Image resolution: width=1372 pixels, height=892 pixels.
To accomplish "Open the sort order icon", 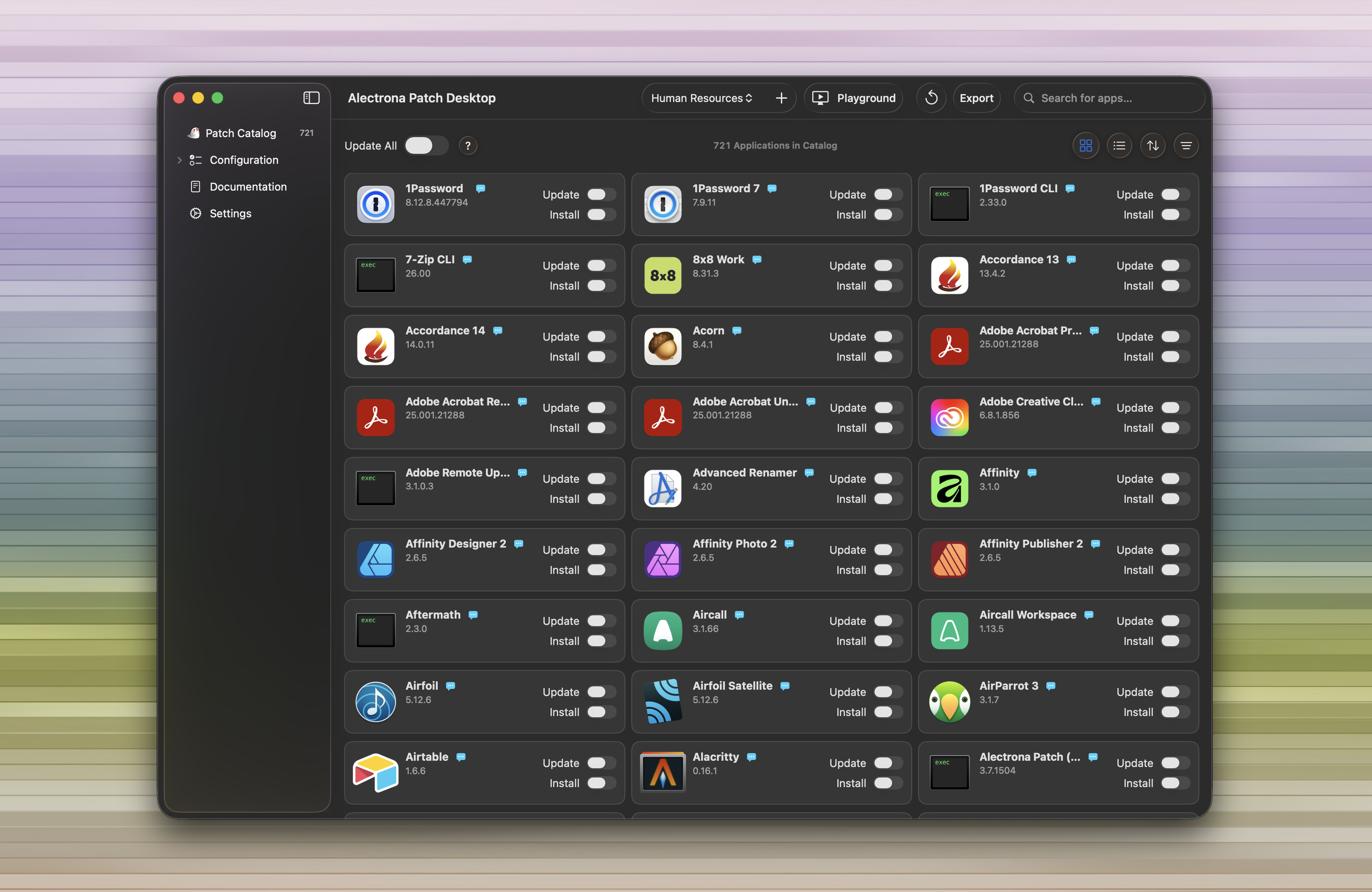I will tap(1153, 146).
